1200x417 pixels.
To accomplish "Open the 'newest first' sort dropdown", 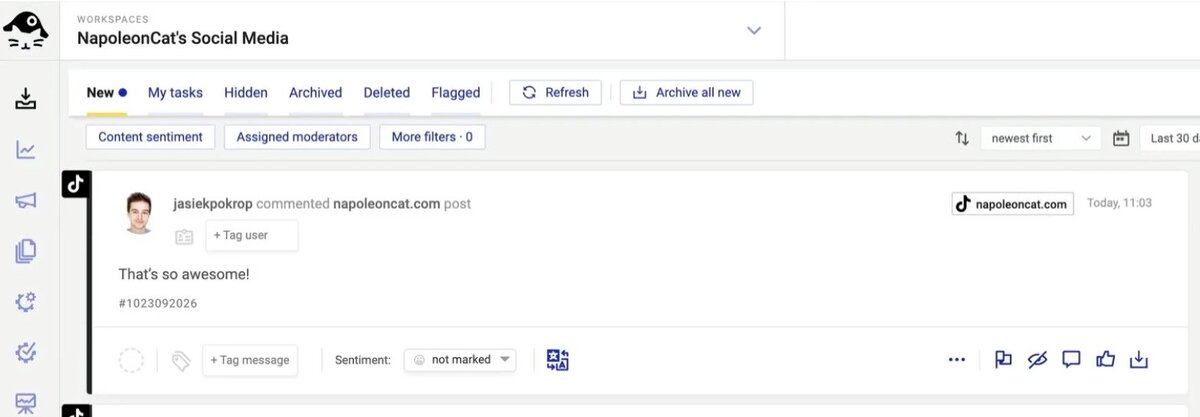I will [x=1040, y=138].
